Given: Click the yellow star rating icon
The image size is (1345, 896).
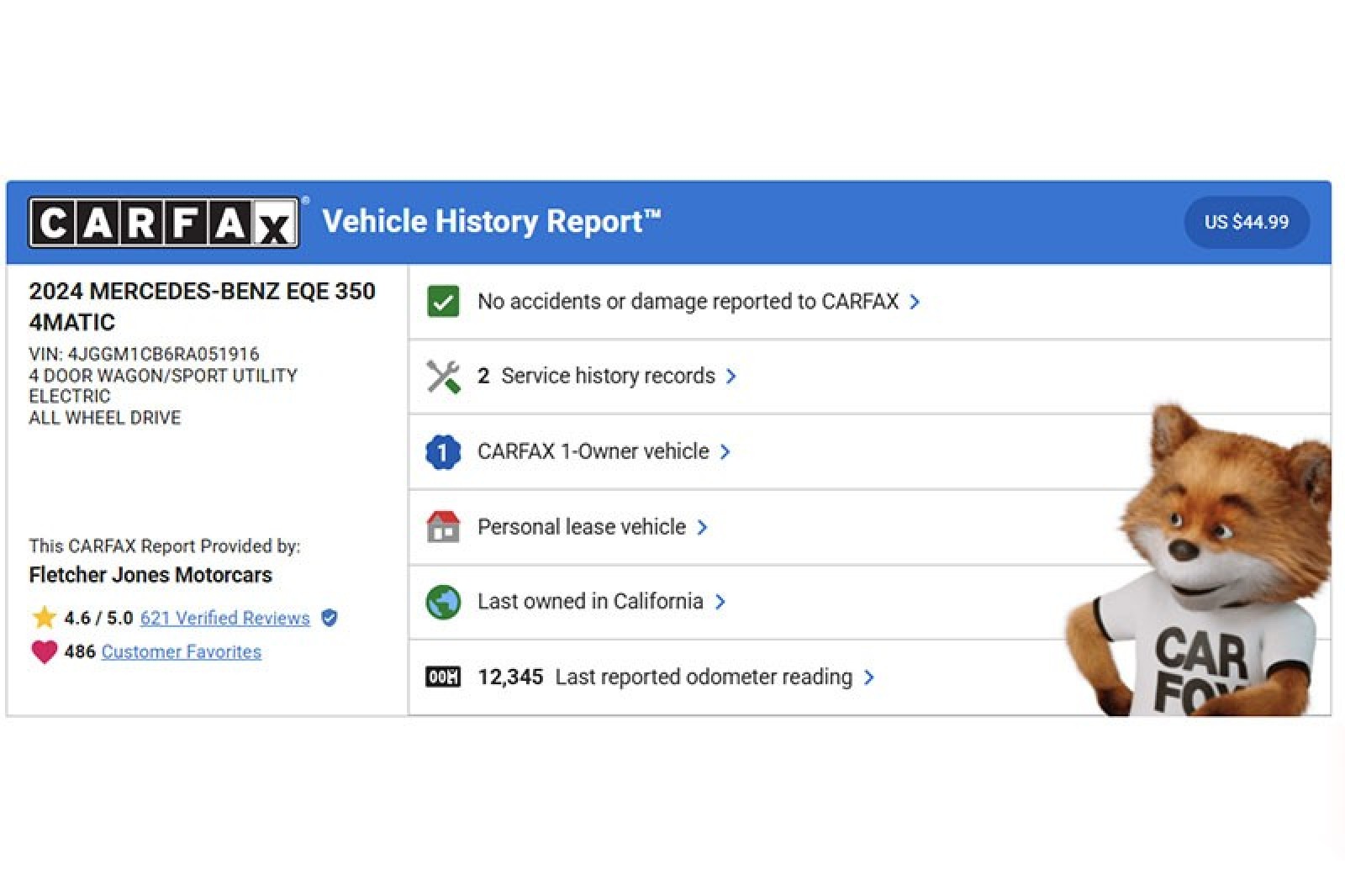Looking at the screenshot, I should point(43,616).
